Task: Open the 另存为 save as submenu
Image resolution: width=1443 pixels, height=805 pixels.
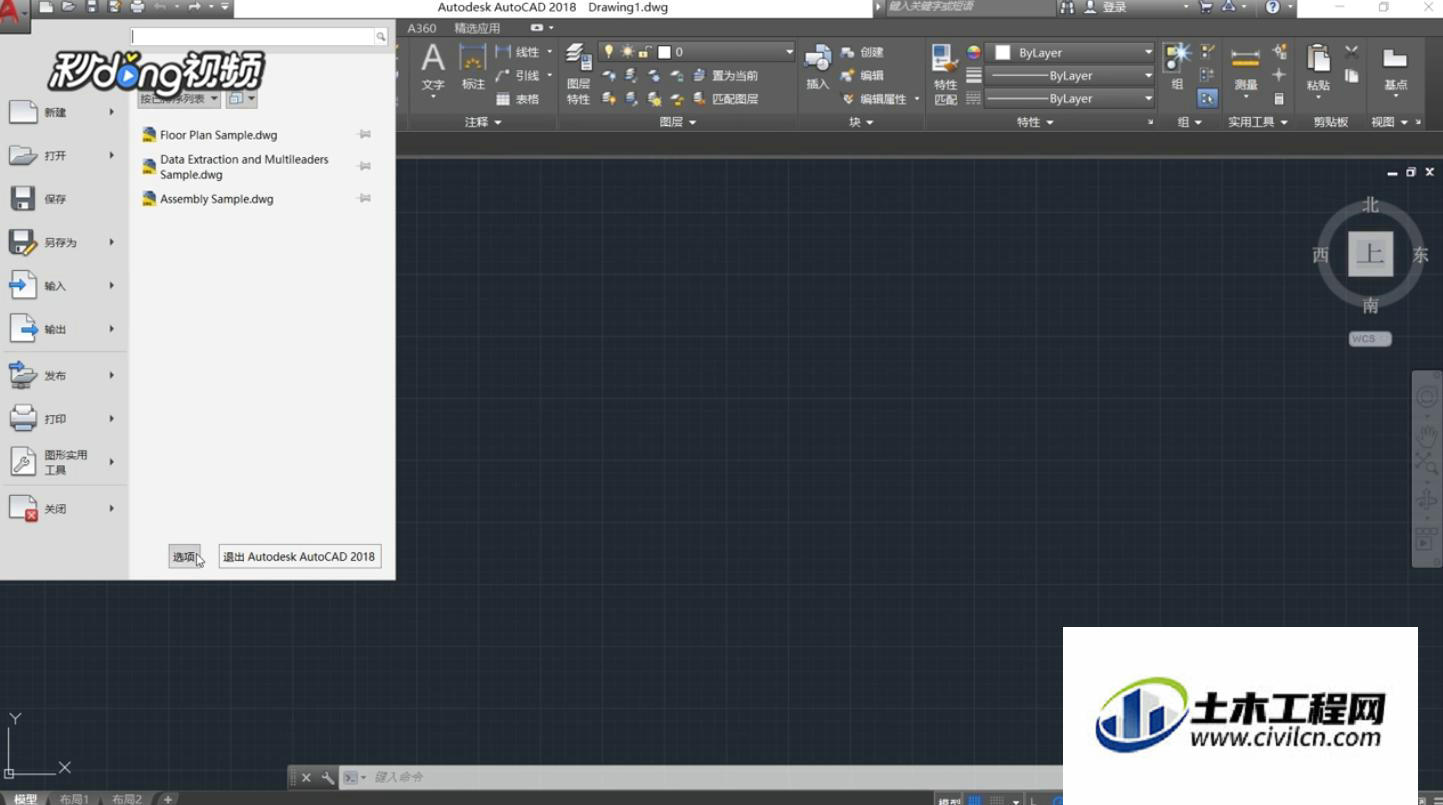Action: pos(63,242)
